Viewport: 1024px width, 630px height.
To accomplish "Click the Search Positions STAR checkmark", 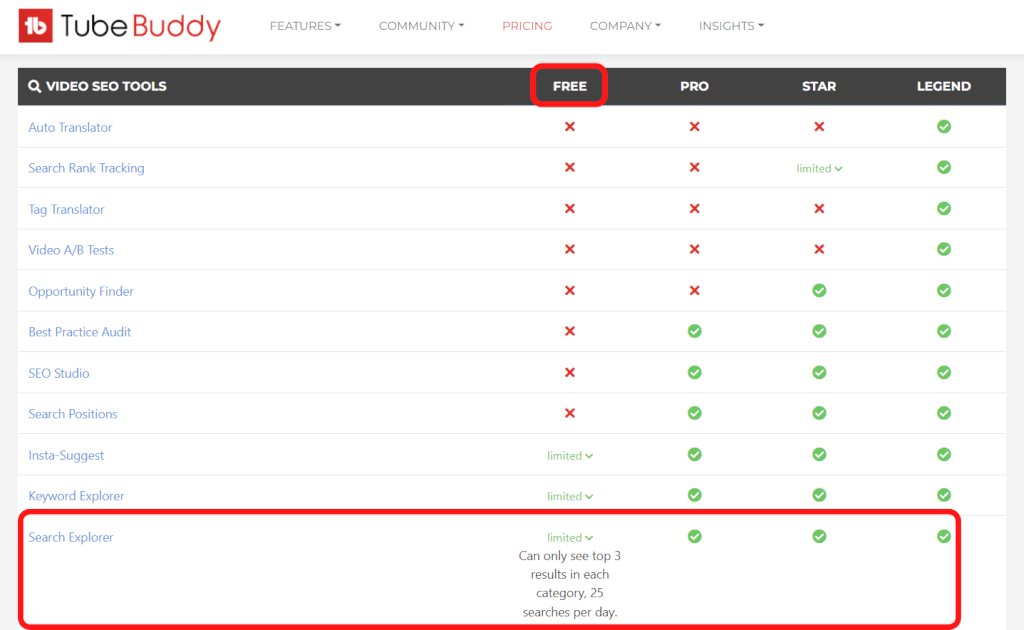I will tap(819, 413).
